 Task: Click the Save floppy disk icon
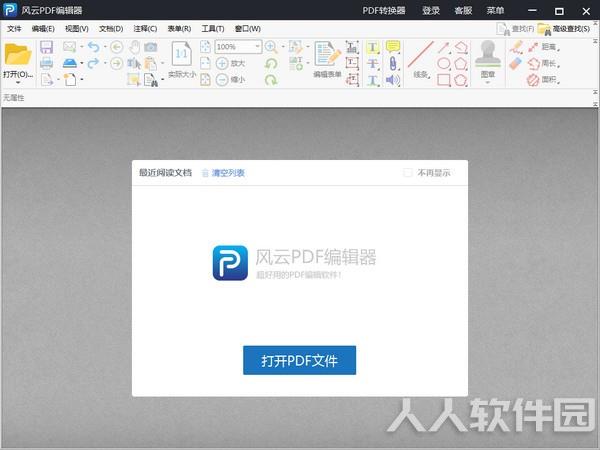[x=46, y=47]
